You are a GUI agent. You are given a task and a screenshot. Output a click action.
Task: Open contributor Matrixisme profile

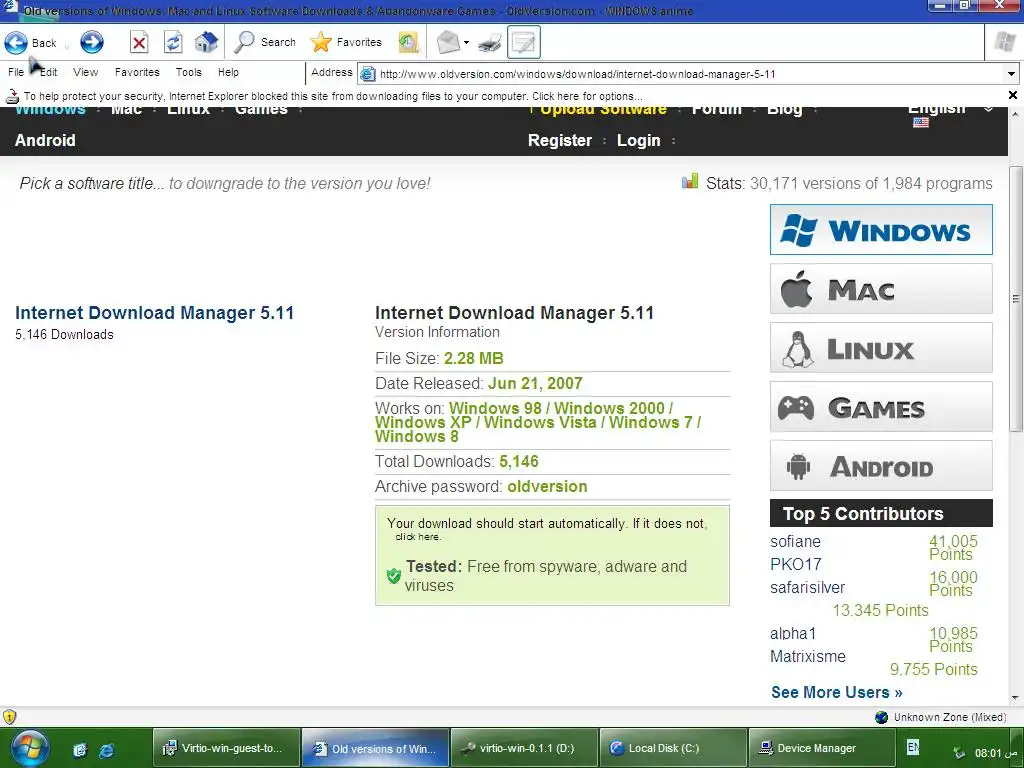(x=807, y=656)
